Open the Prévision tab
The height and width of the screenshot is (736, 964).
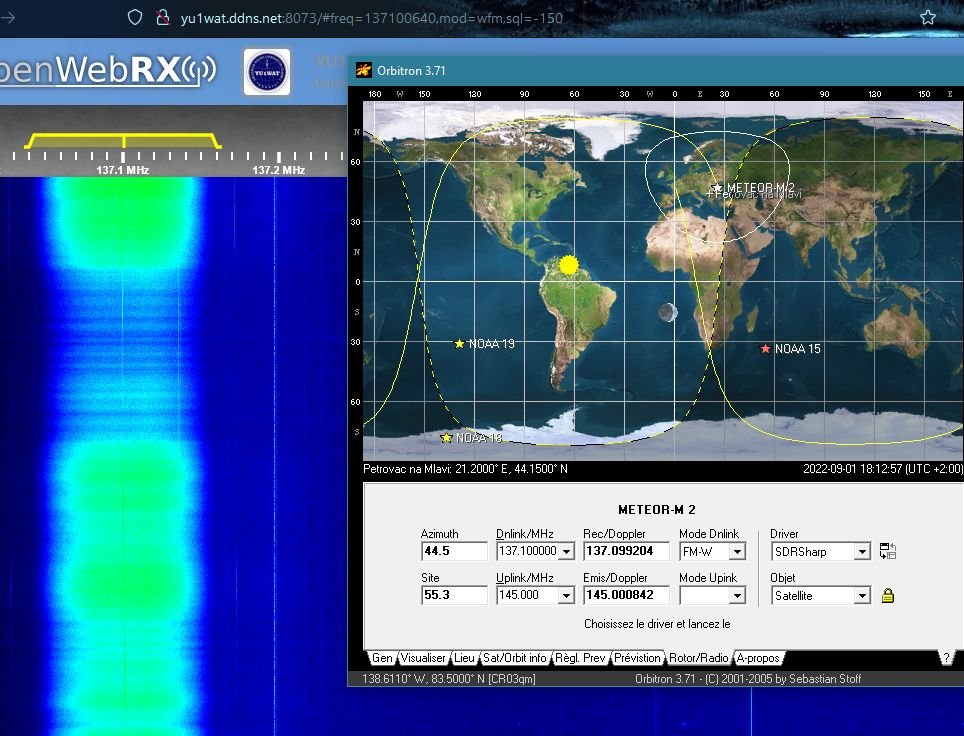[637, 658]
